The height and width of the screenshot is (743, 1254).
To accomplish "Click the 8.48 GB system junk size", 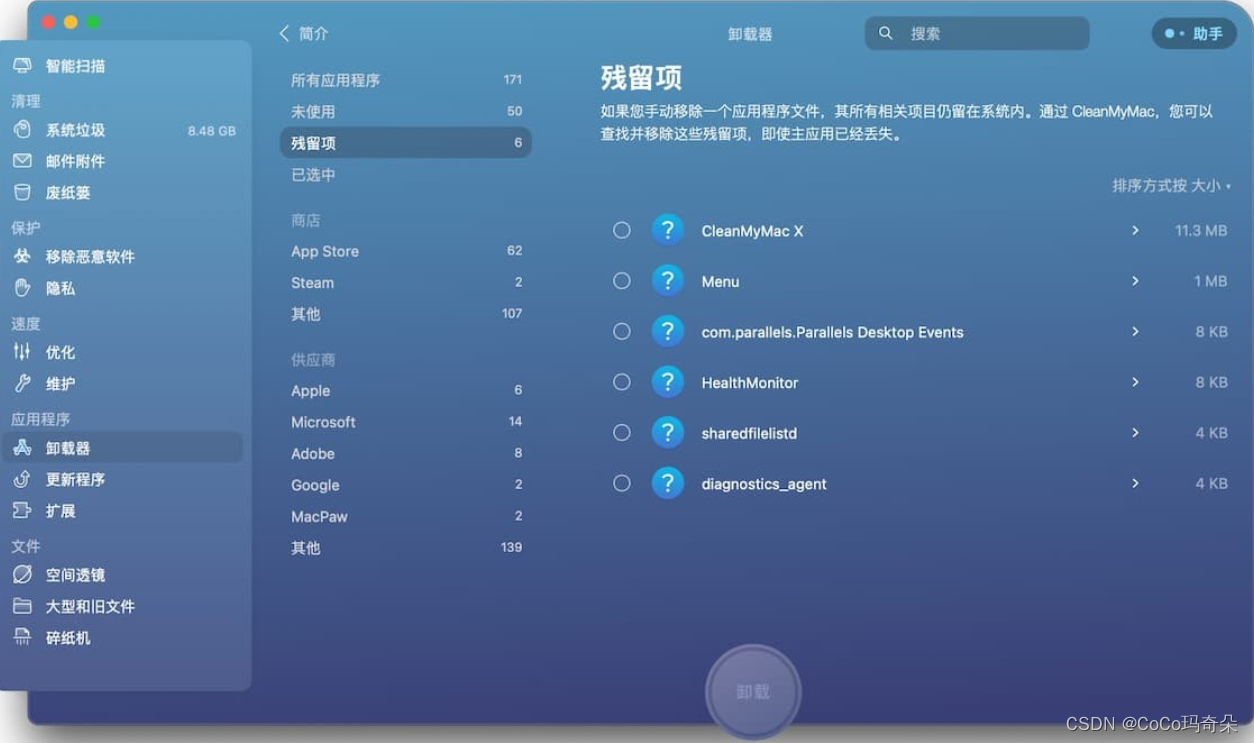I will point(212,130).
